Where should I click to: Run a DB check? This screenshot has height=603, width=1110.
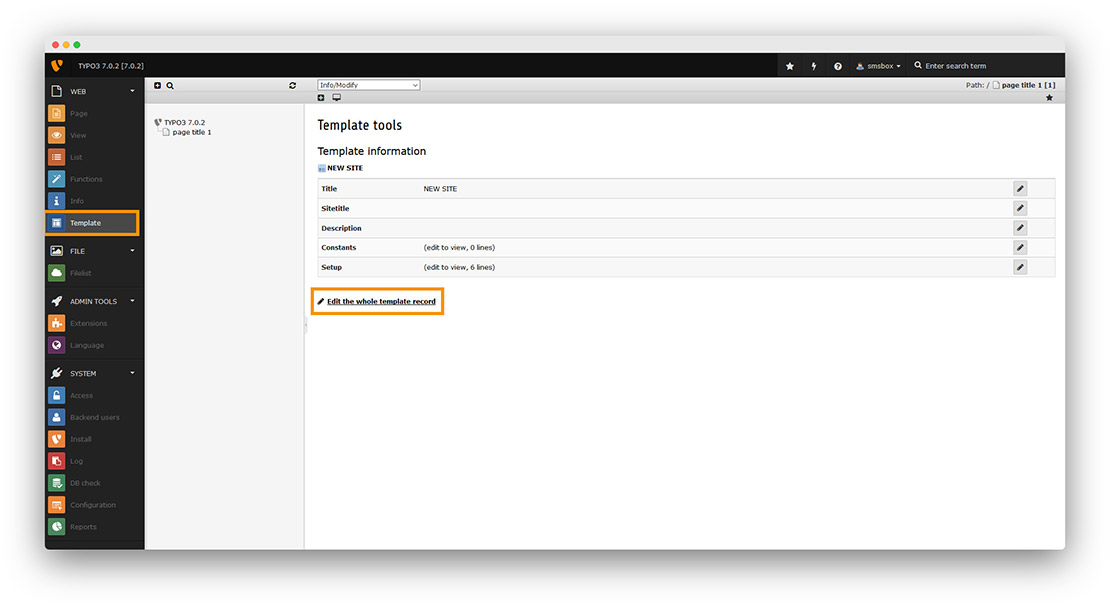click(92, 482)
